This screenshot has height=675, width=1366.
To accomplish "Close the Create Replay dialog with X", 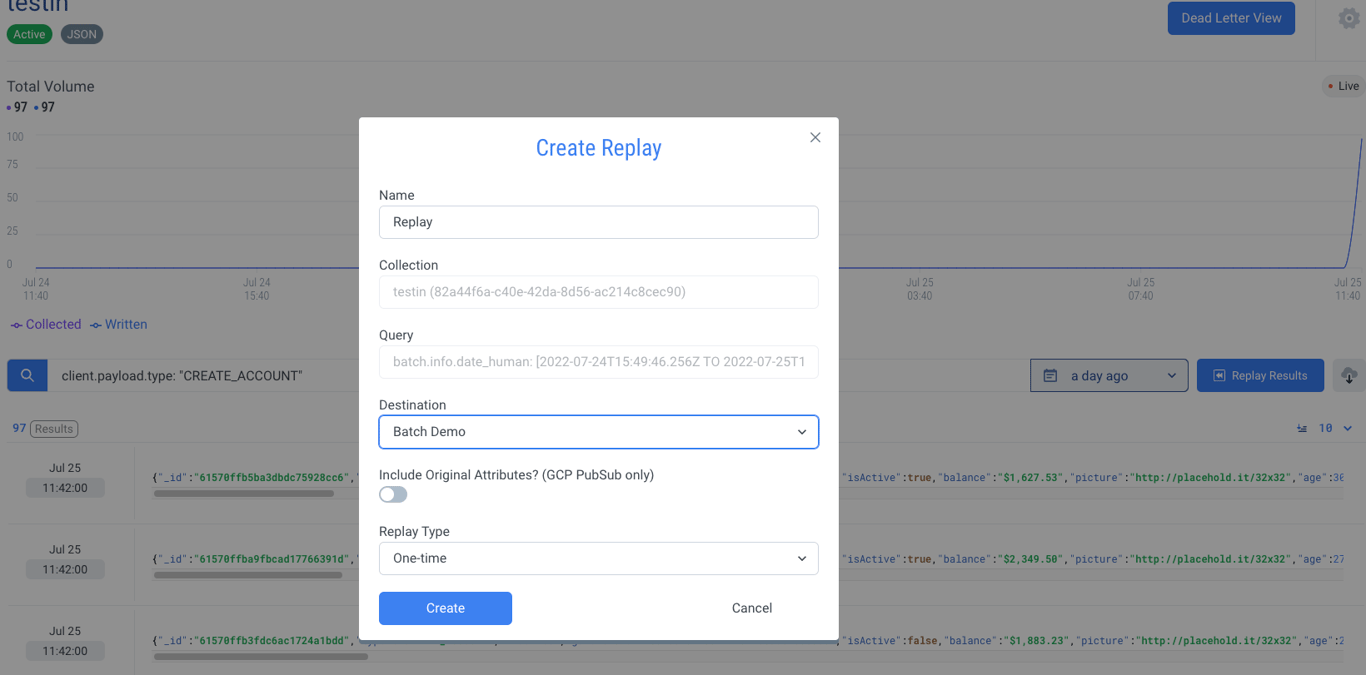I will [815, 138].
